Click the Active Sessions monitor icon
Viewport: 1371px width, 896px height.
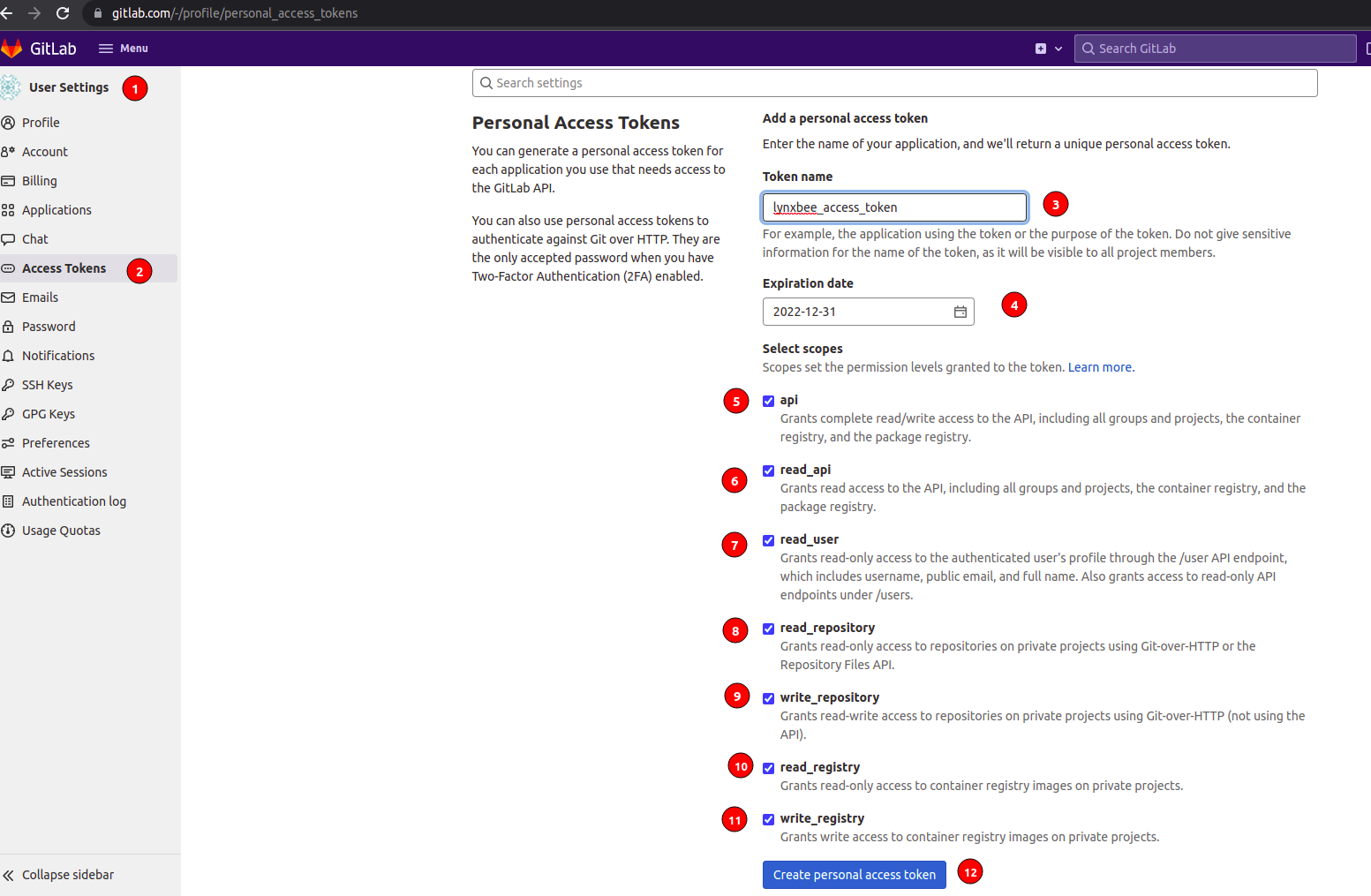click(8, 472)
